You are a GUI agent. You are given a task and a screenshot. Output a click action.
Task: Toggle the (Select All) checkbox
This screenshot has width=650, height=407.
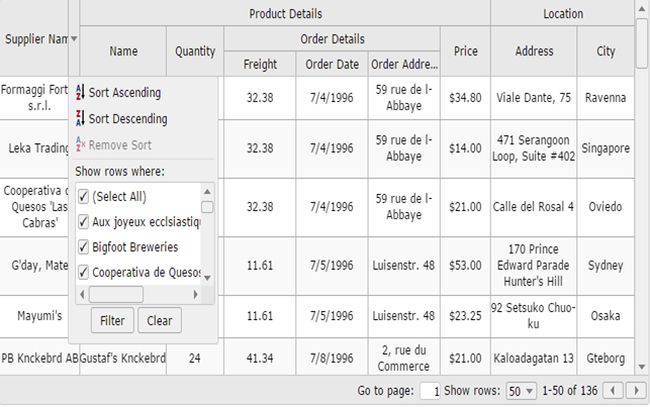coord(83,196)
